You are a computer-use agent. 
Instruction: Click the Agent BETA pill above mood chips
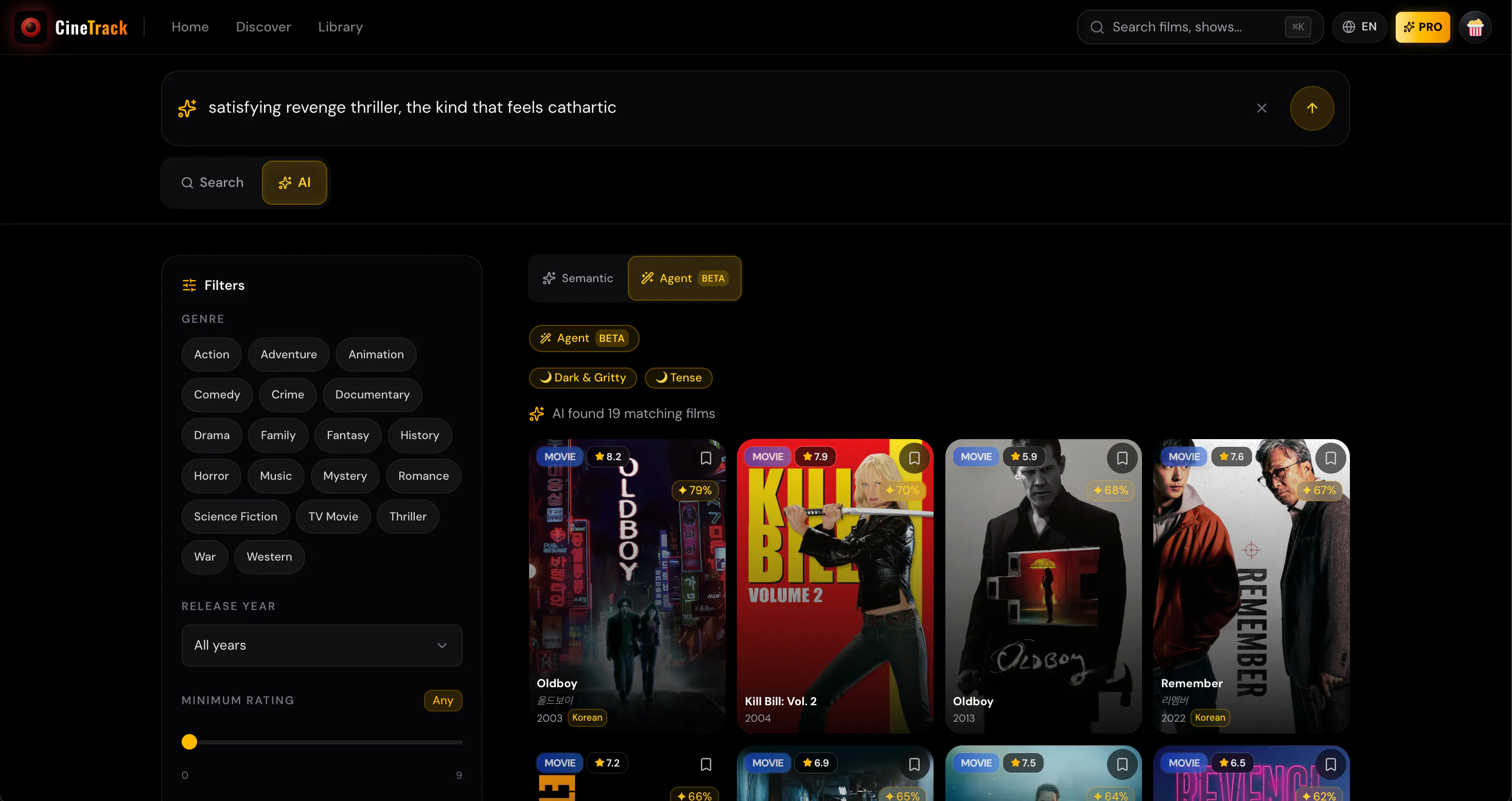tap(584, 338)
